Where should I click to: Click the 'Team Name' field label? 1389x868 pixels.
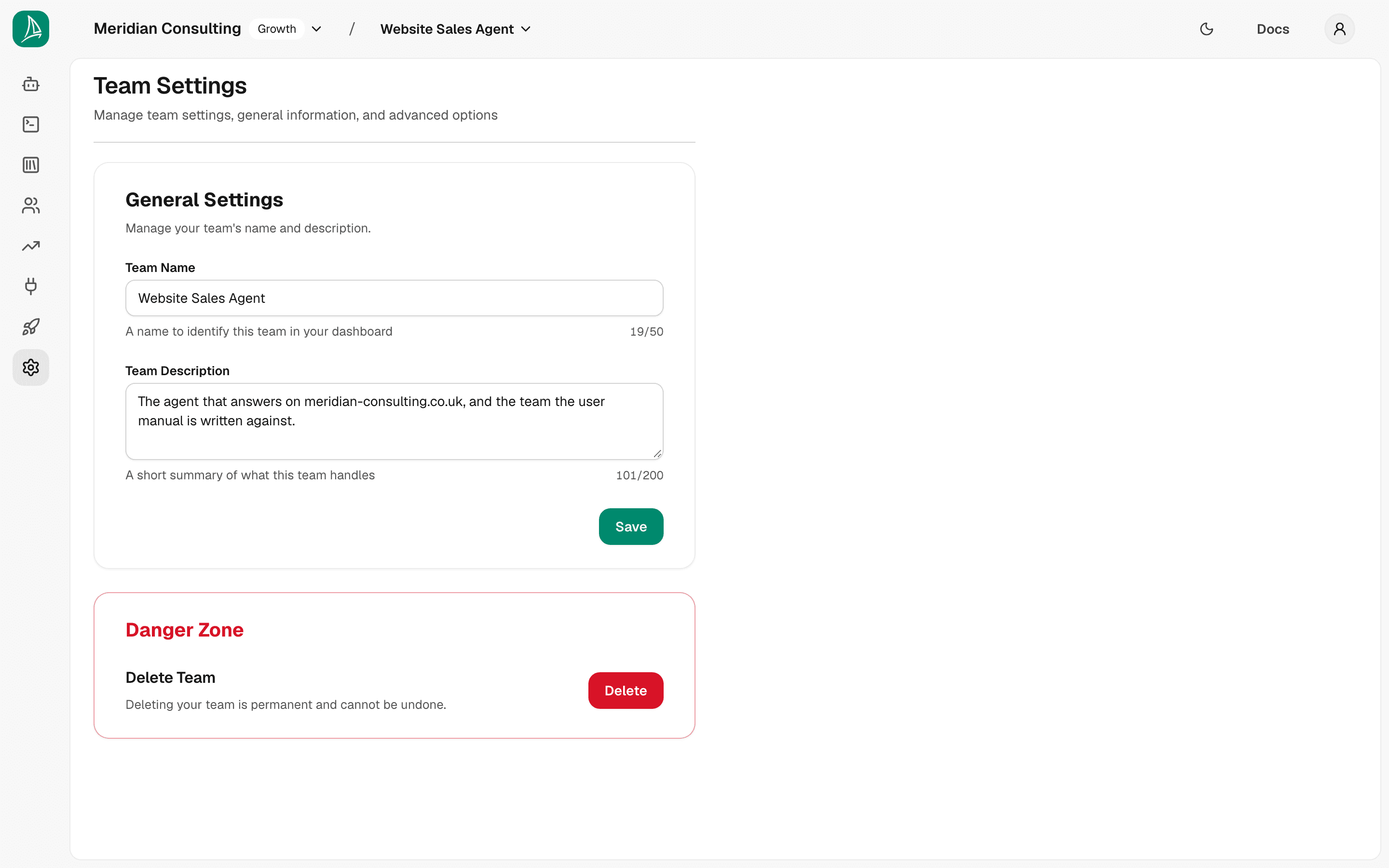tap(160, 268)
